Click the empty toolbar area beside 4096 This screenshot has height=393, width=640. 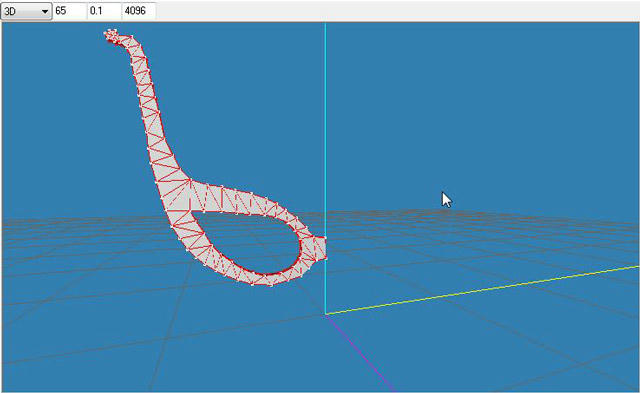coord(396,11)
